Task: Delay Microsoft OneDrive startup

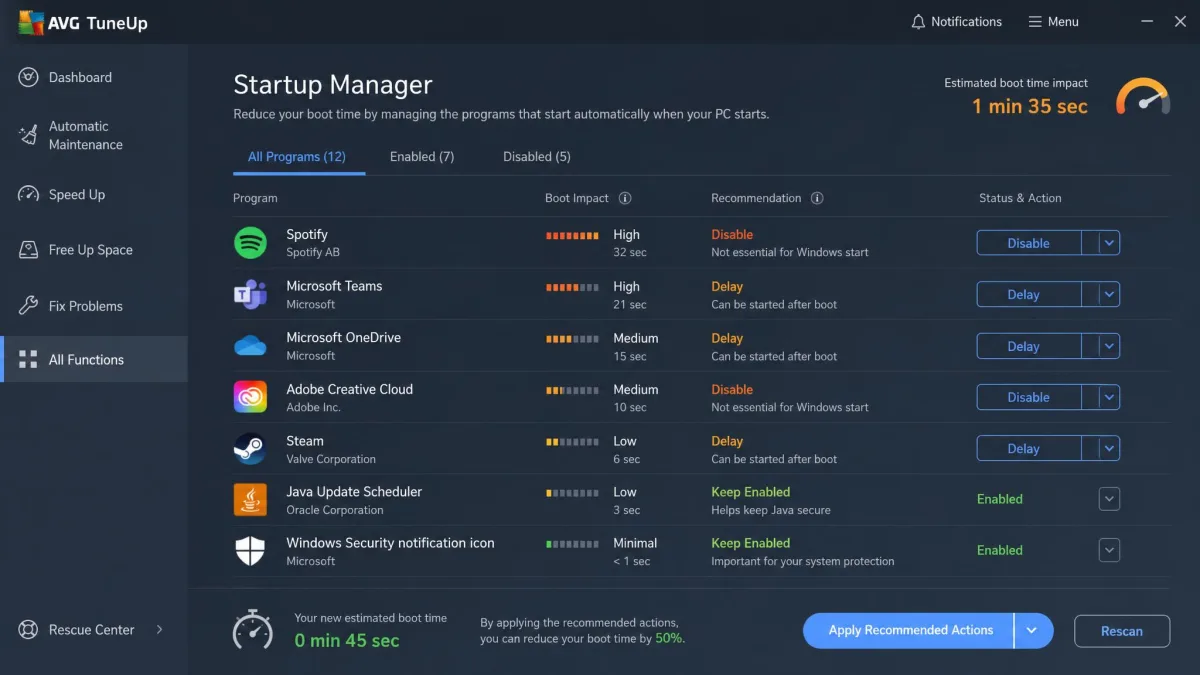Action: [x=1028, y=346]
